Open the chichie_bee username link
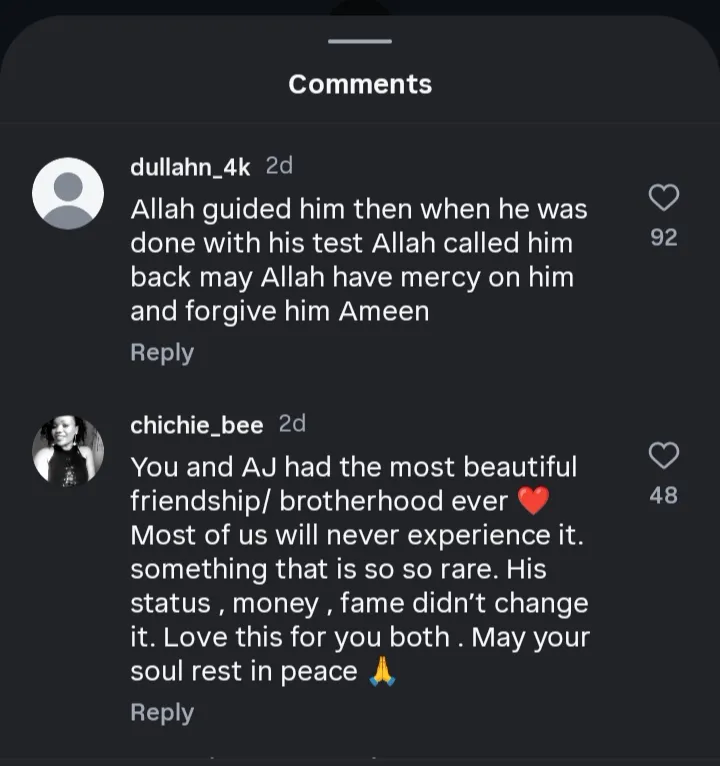The image size is (720, 766). coord(197,425)
